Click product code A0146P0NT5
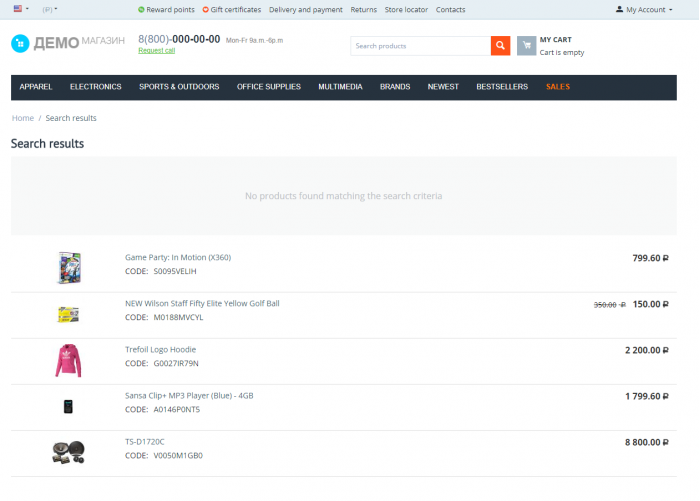Viewport: 700px width, 501px height. (177, 409)
